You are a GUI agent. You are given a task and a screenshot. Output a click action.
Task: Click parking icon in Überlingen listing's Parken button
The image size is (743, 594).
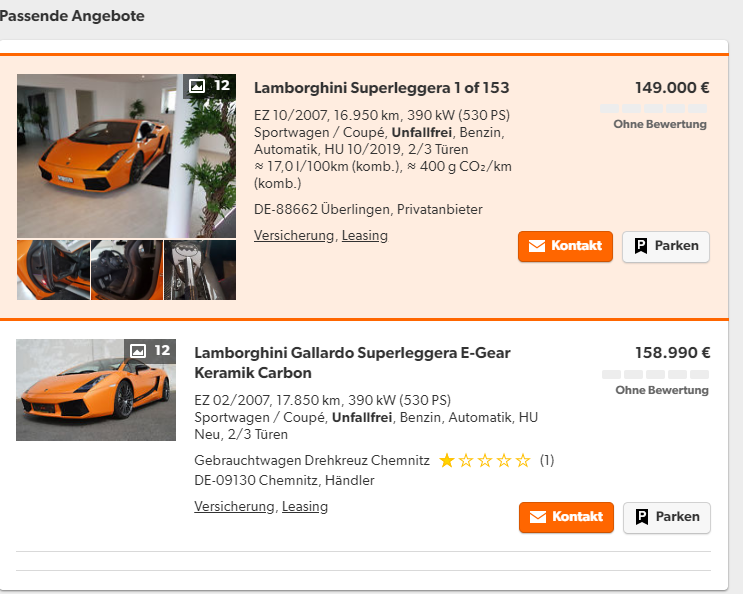coord(641,246)
